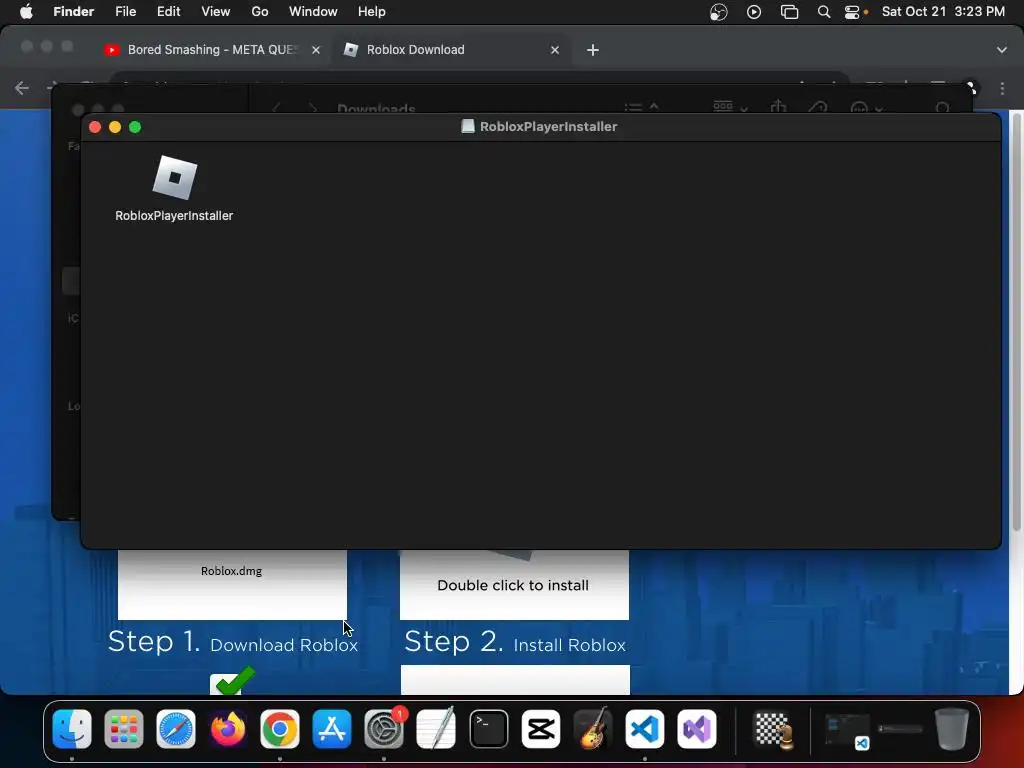Open the Trash in the Dock
1024x768 pixels.
coord(952,729)
